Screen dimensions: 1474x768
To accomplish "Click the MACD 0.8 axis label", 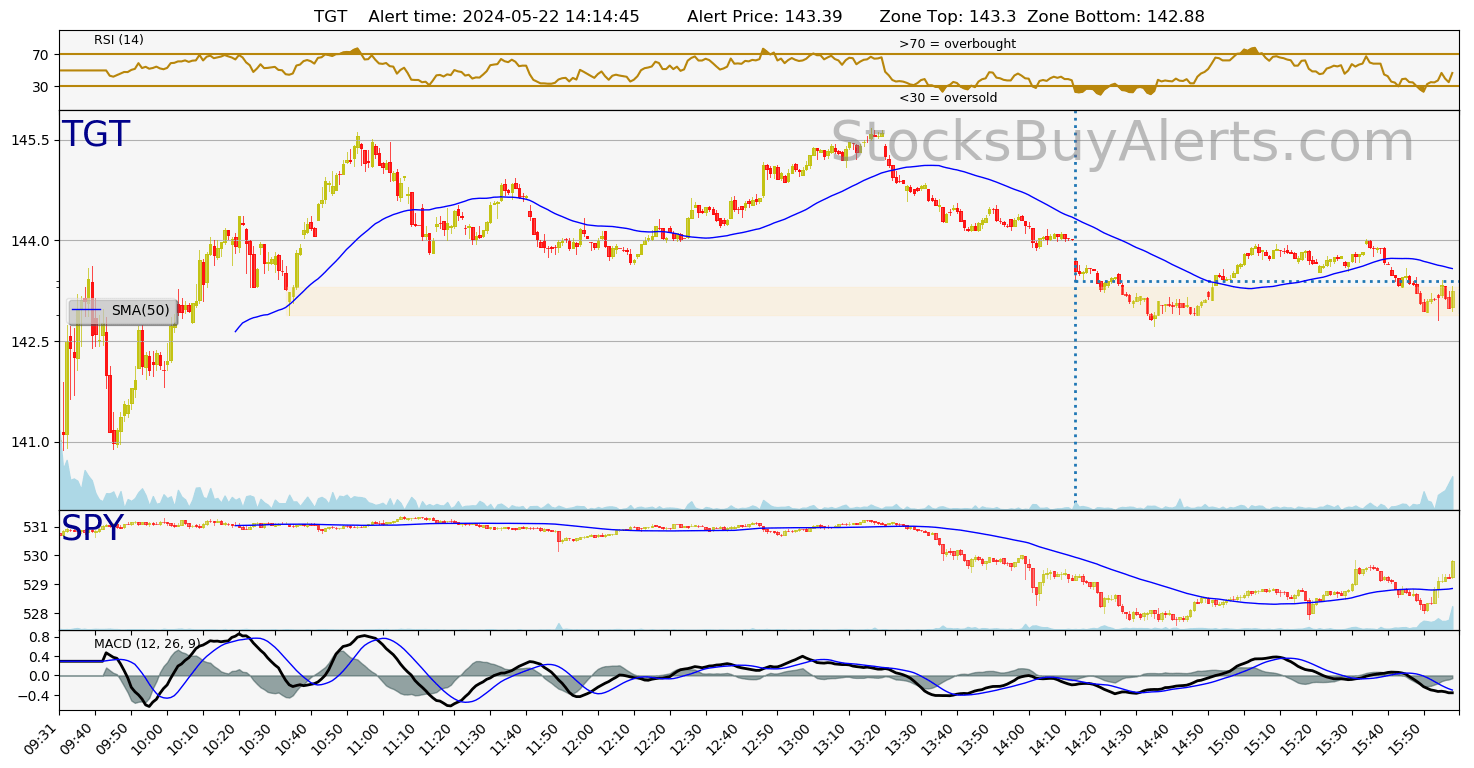I will pyautogui.click(x=40, y=637).
